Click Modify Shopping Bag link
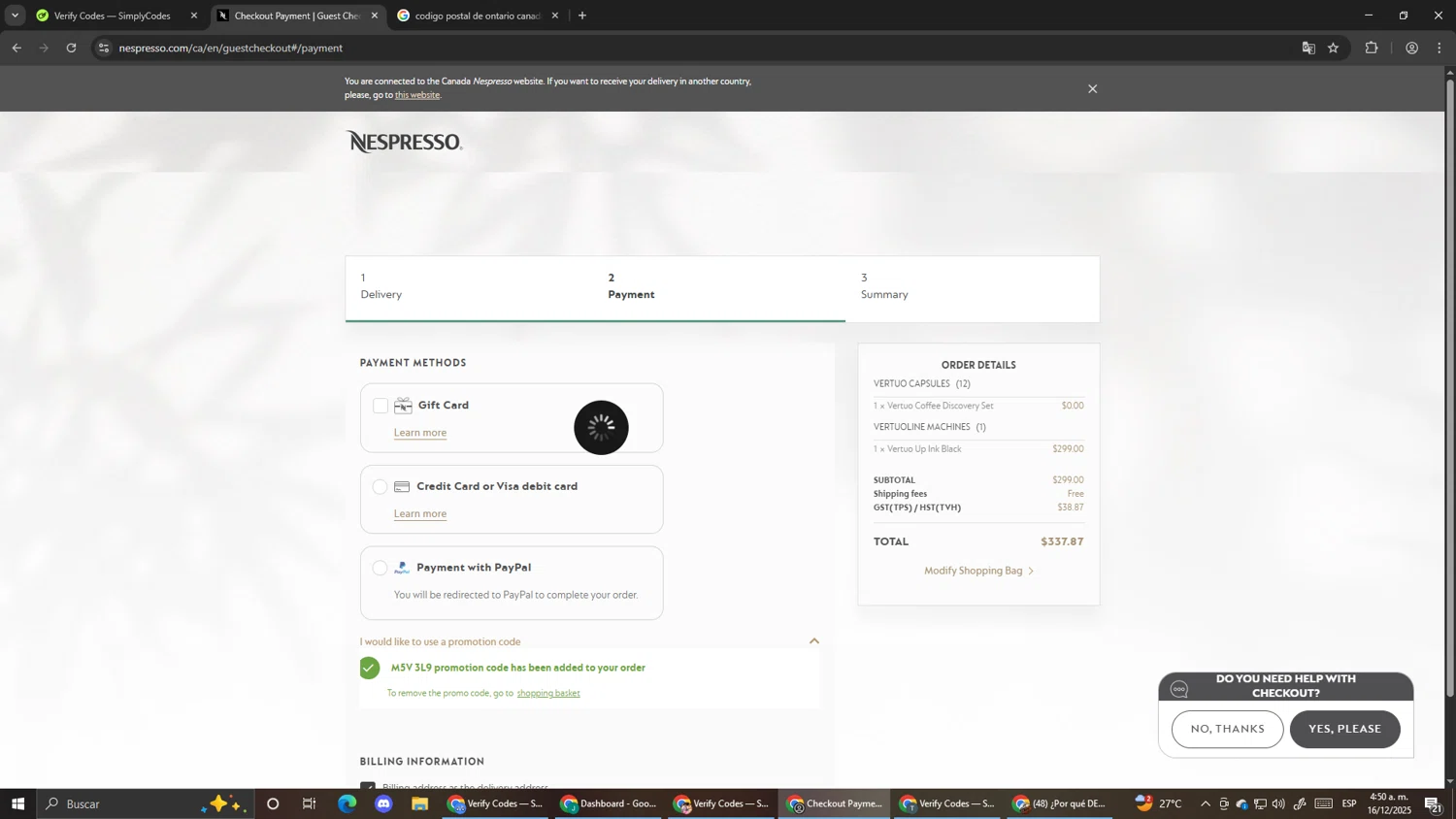The width and height of the screenshot is (1456, 819). tap(974, 571)
